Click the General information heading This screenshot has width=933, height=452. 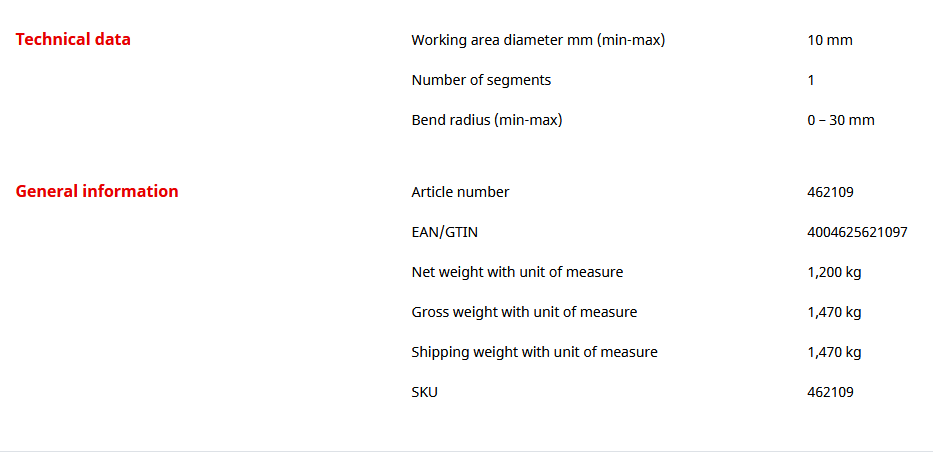tap(97, 191)
